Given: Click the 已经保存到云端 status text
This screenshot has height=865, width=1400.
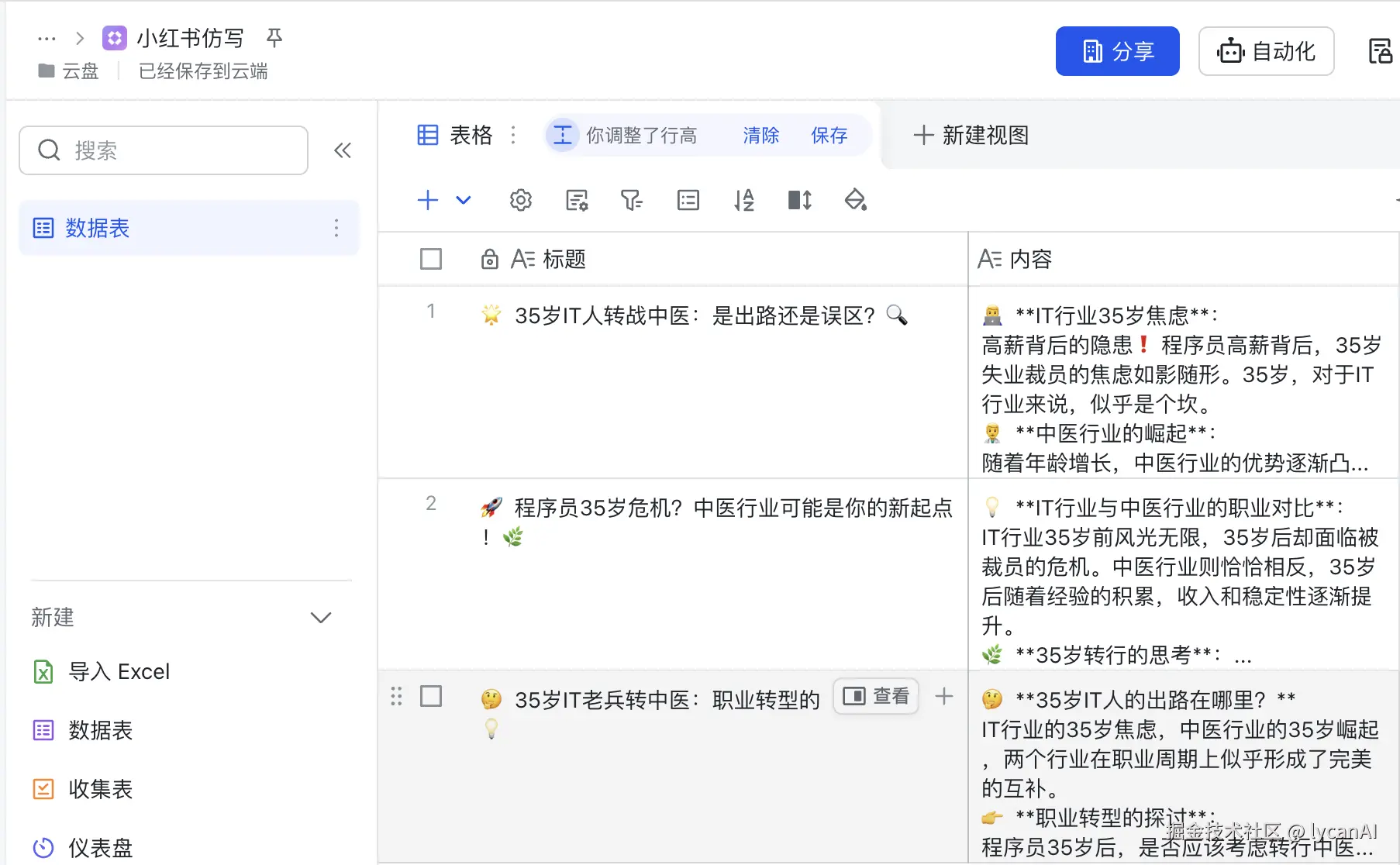Looking at the screenshot, I should (203, 71).
